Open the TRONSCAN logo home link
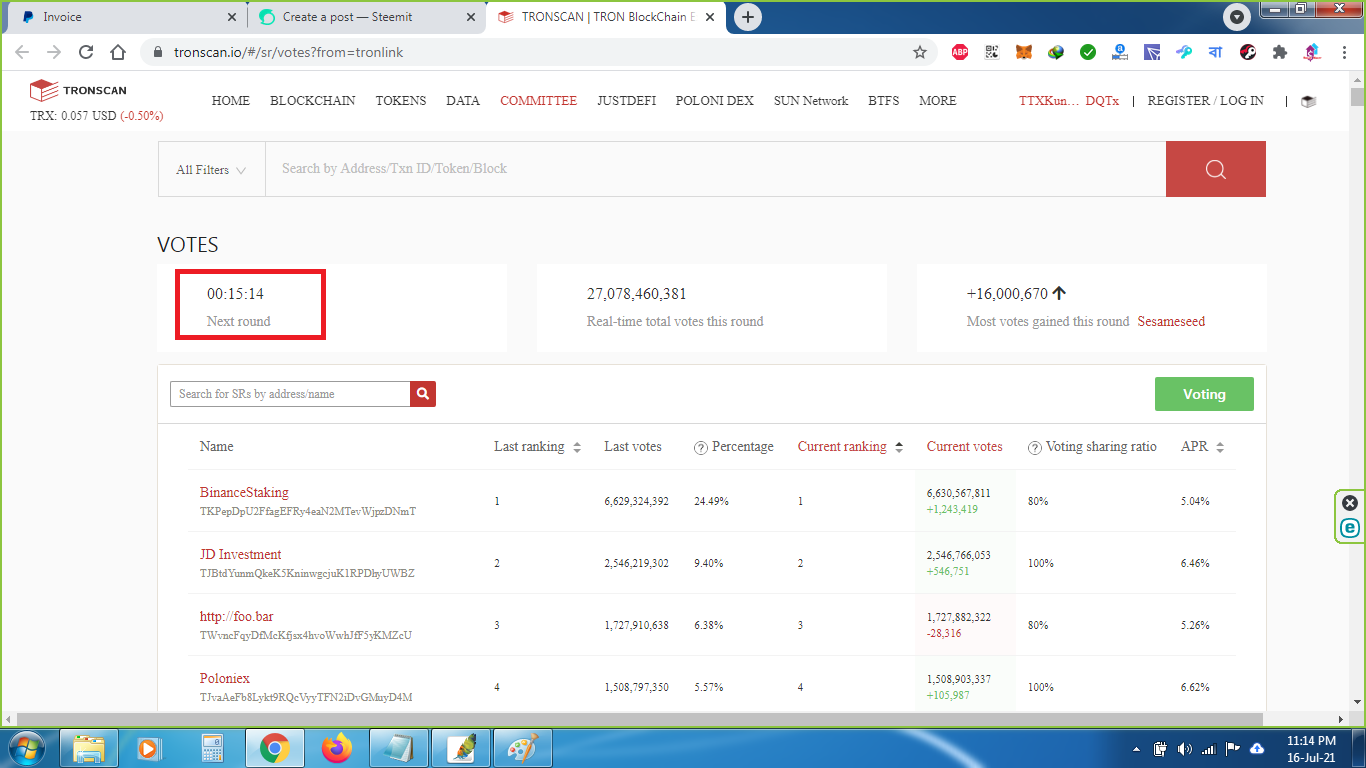 78,91
